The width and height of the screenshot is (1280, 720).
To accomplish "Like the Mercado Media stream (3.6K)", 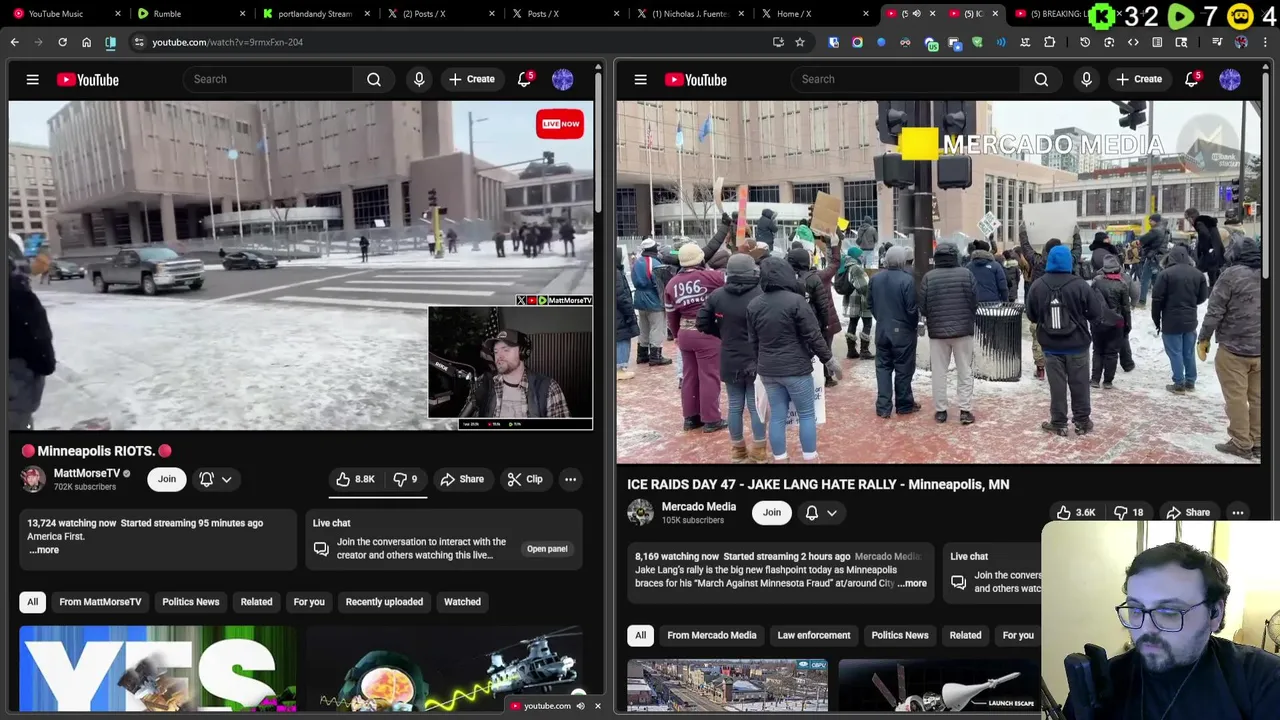I will tap(1076, 512).
